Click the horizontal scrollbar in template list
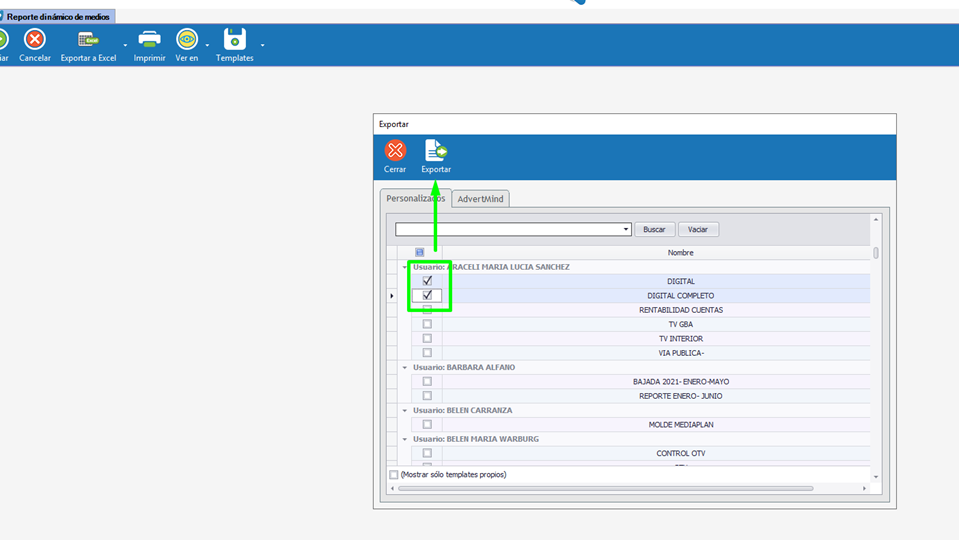Screen dimensions: 959x540 [x=605, y=489]
